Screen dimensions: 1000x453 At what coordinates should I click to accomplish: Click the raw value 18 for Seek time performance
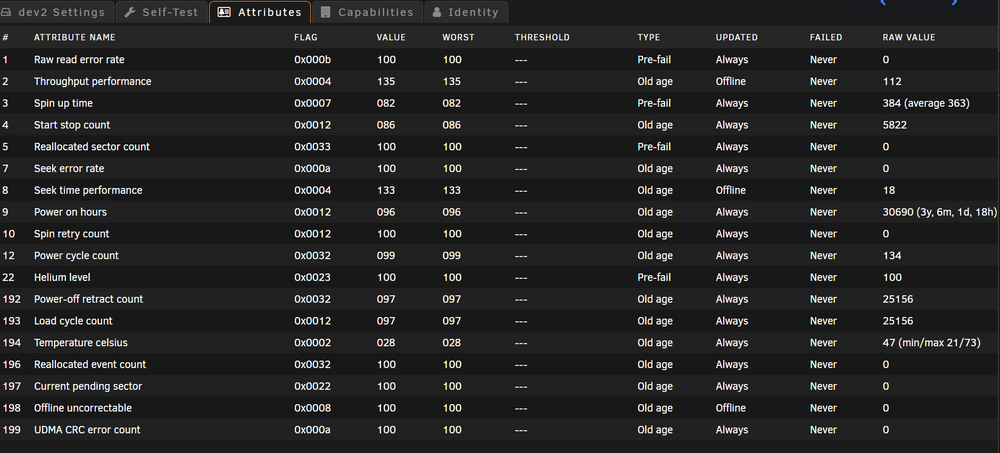(x=889, y=190)
